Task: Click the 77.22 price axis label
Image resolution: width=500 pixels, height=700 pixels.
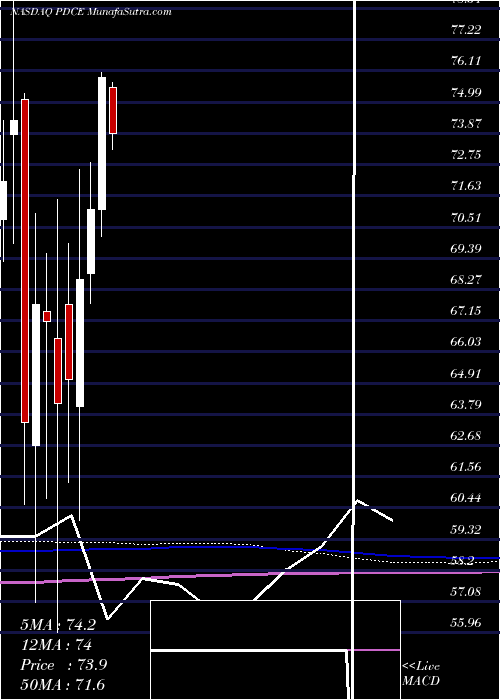Action: (466, 29)
